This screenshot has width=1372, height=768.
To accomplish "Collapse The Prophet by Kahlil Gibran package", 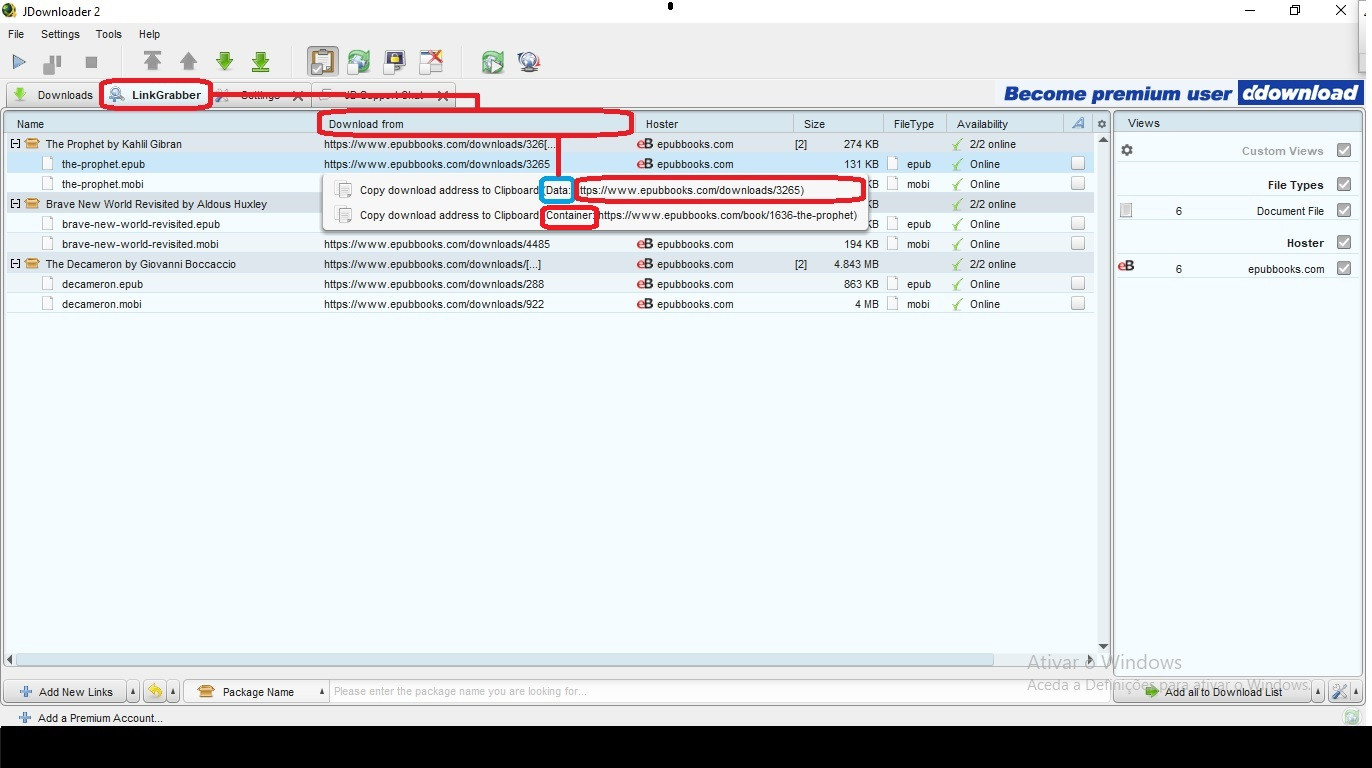I will [x=16, y=144].
